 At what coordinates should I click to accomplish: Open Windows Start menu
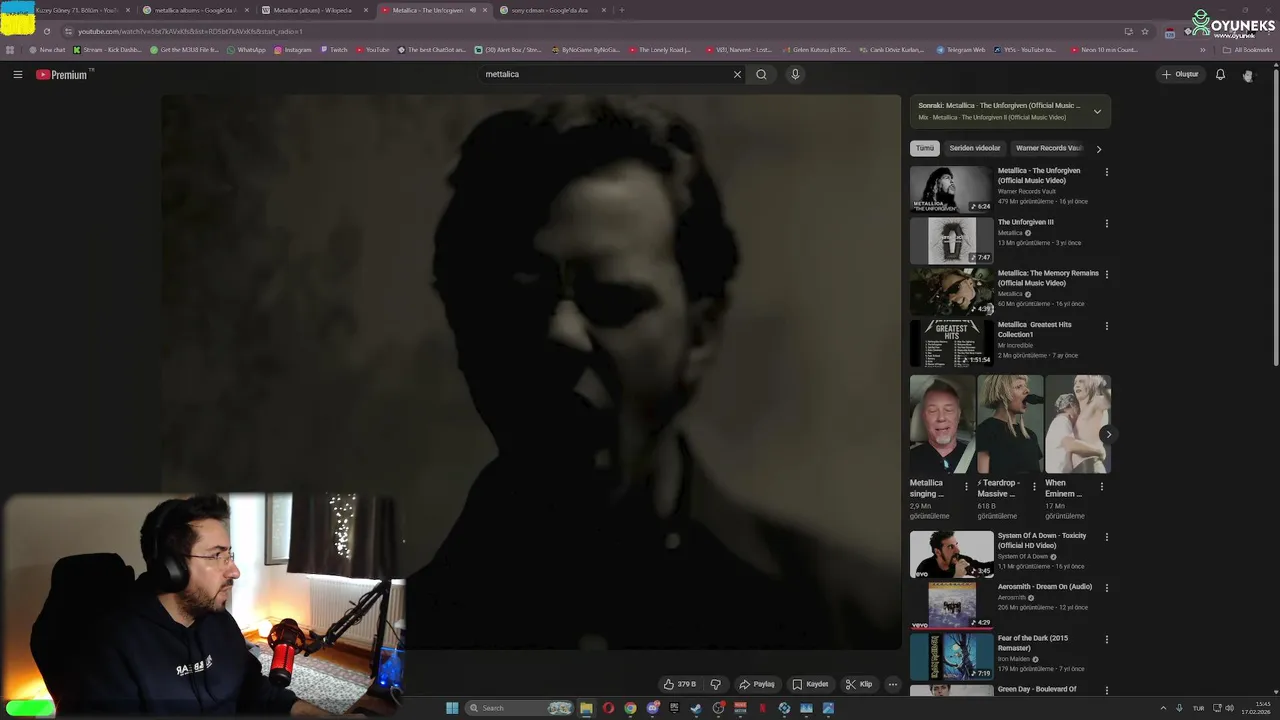452,708
